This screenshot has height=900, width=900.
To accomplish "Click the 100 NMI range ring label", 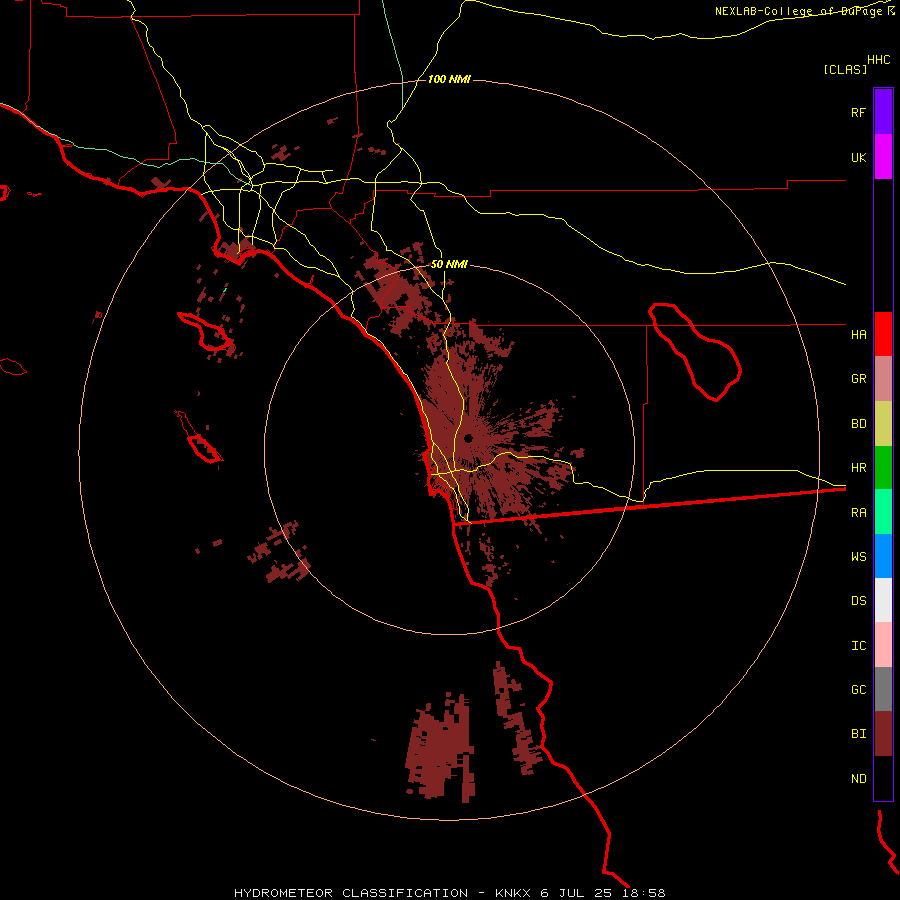I will point(449,79).
